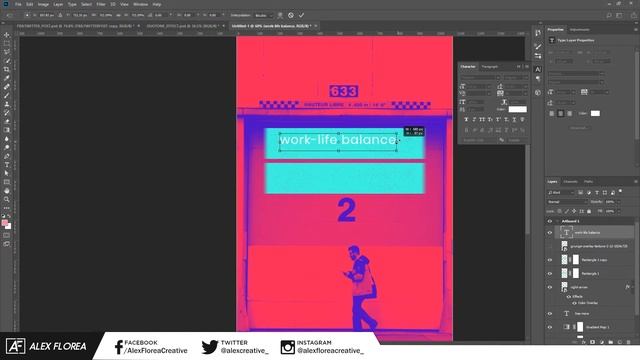Open the Window menu
The width and height of the screenshot is (640, 360).
click(140, 4)
